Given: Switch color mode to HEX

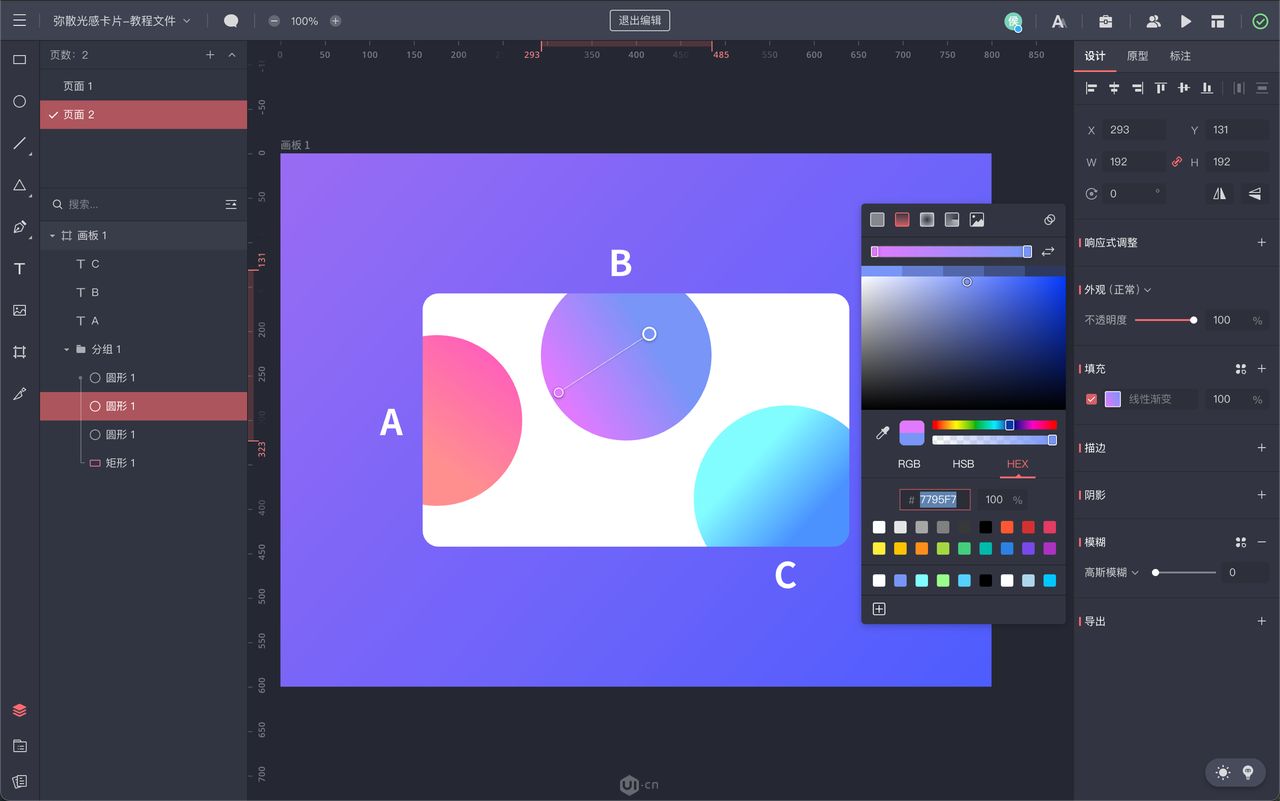Looking at the screenshot, I should [1017, 464].
